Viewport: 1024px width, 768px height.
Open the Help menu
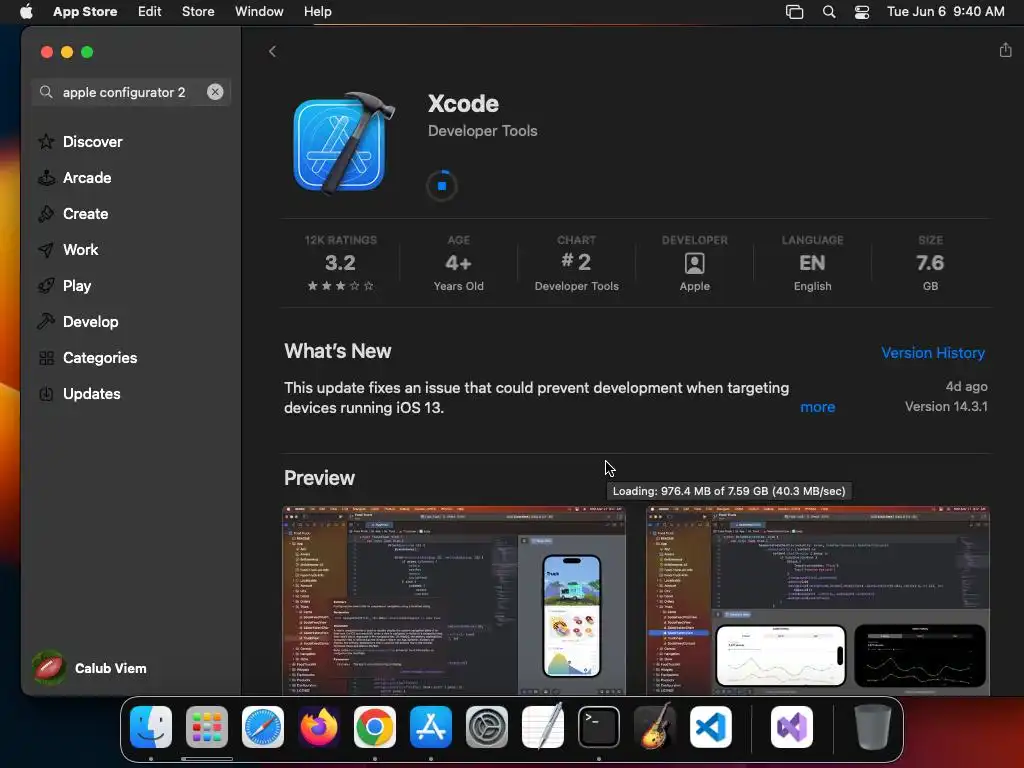coord(317,11)
